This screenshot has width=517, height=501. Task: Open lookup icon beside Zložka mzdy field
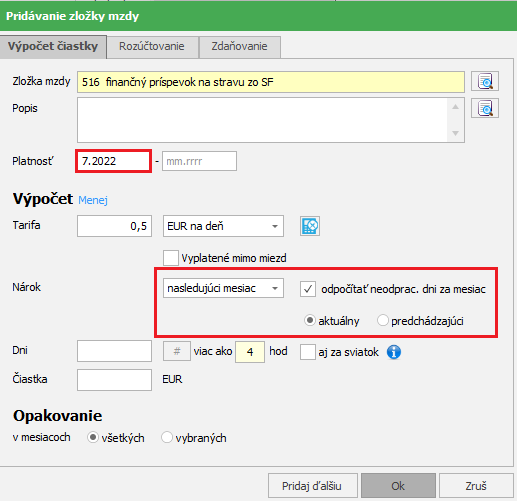(485, 81)
